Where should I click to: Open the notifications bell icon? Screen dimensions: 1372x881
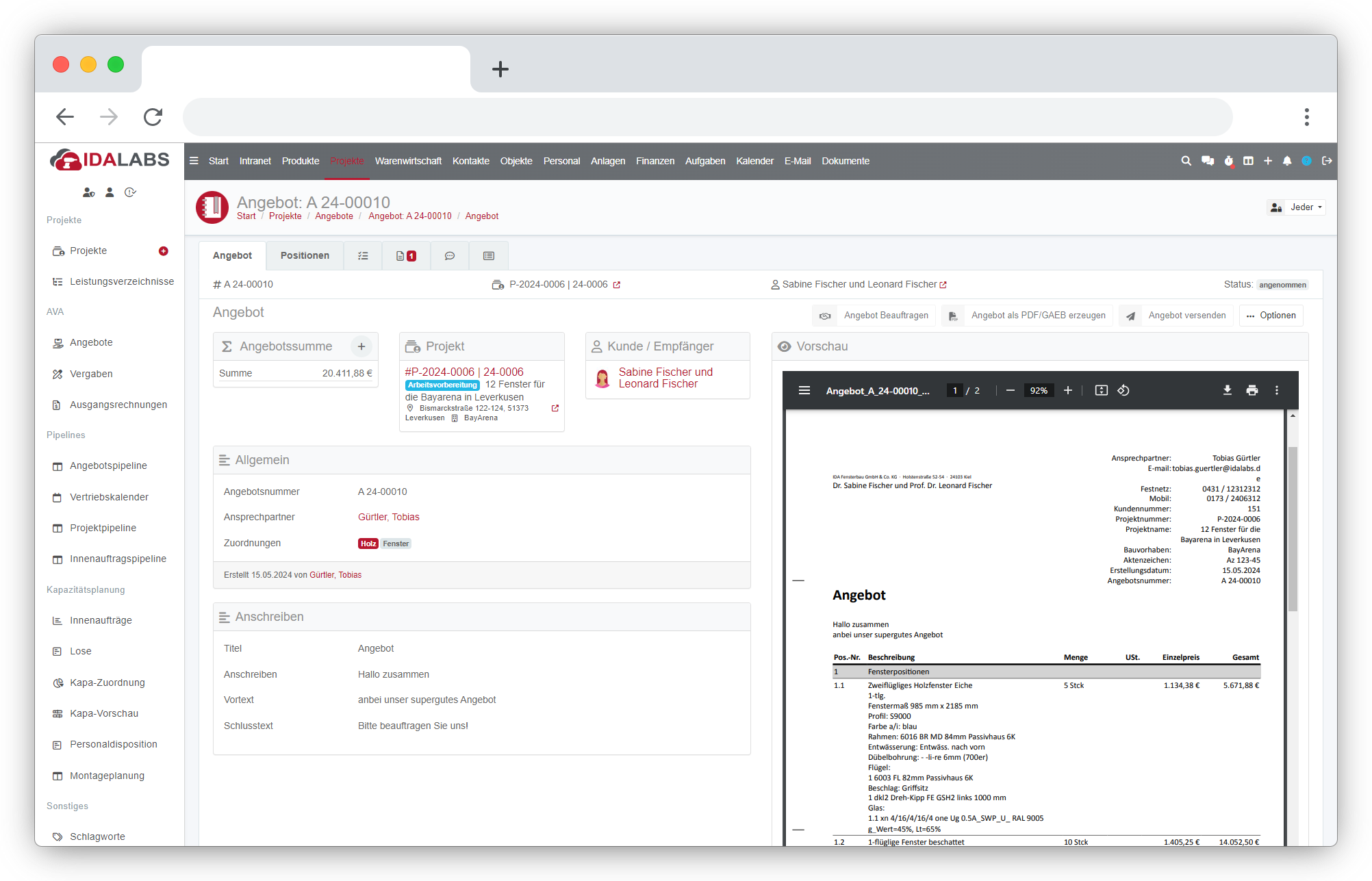pos(1287,161)
